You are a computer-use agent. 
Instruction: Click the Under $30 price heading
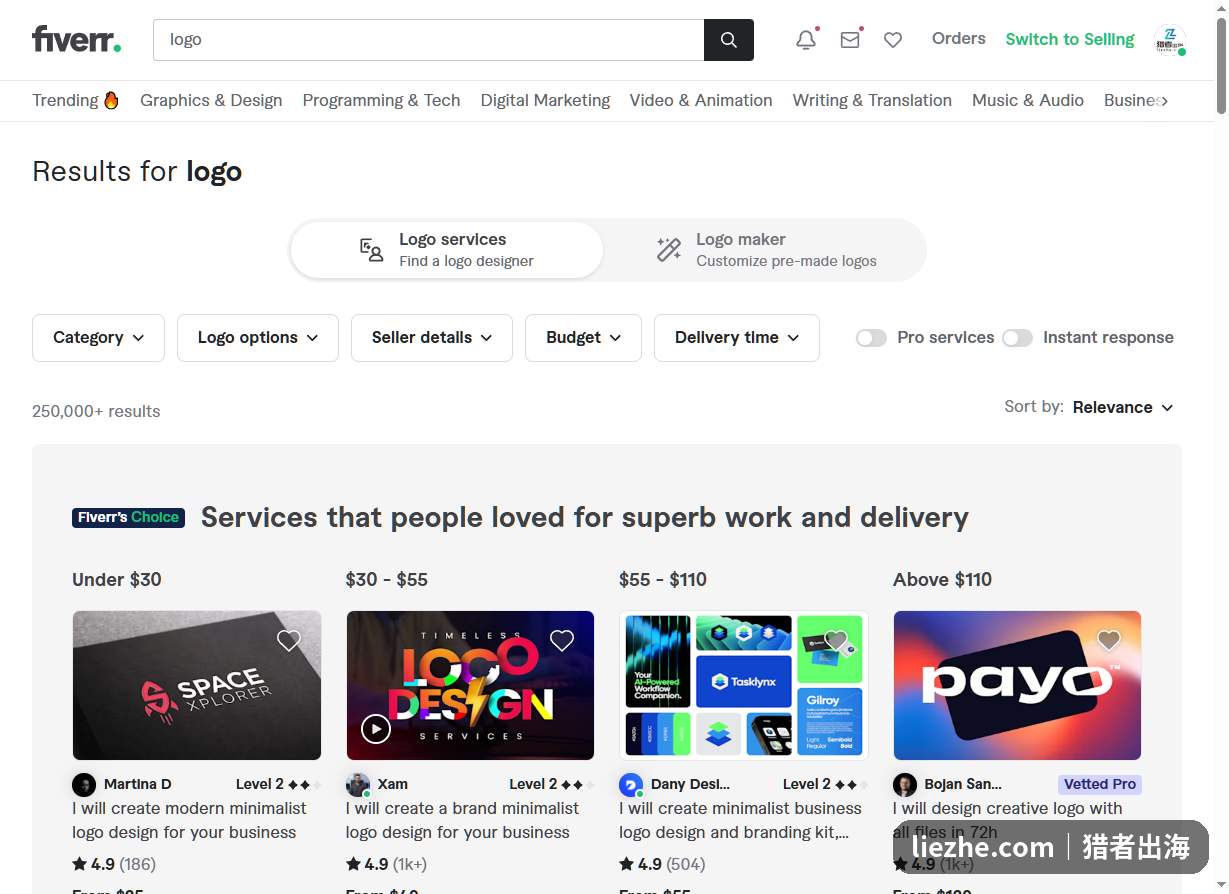(117, 579)
